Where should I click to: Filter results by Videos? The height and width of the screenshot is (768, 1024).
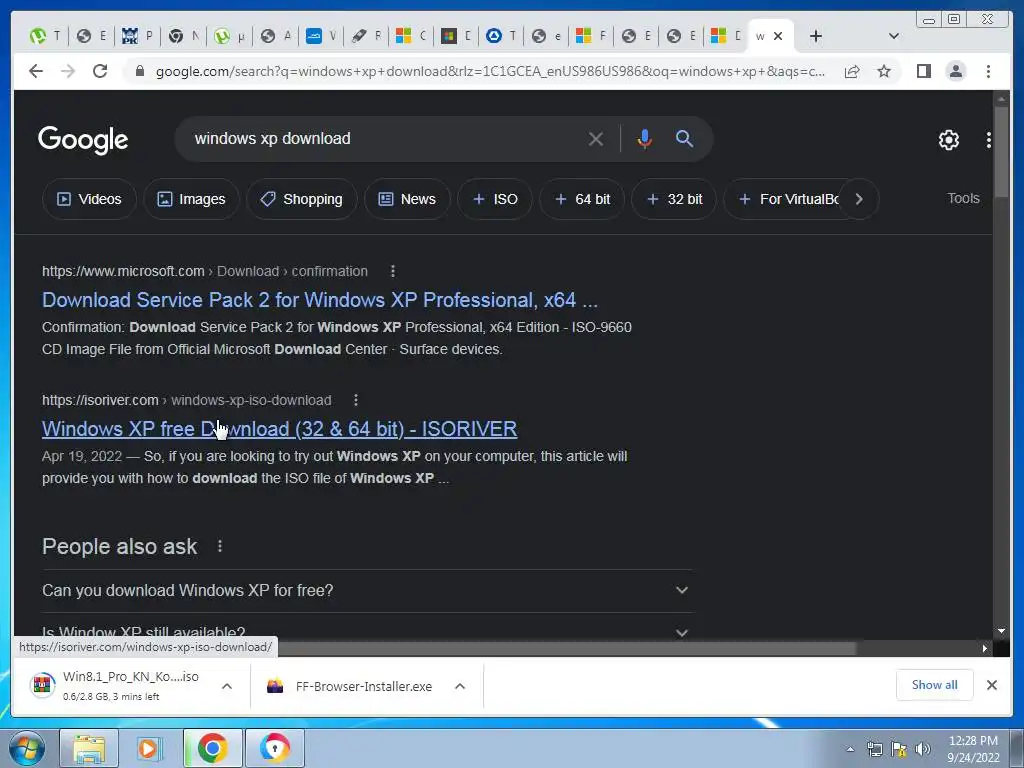click(x=89, y=199)
